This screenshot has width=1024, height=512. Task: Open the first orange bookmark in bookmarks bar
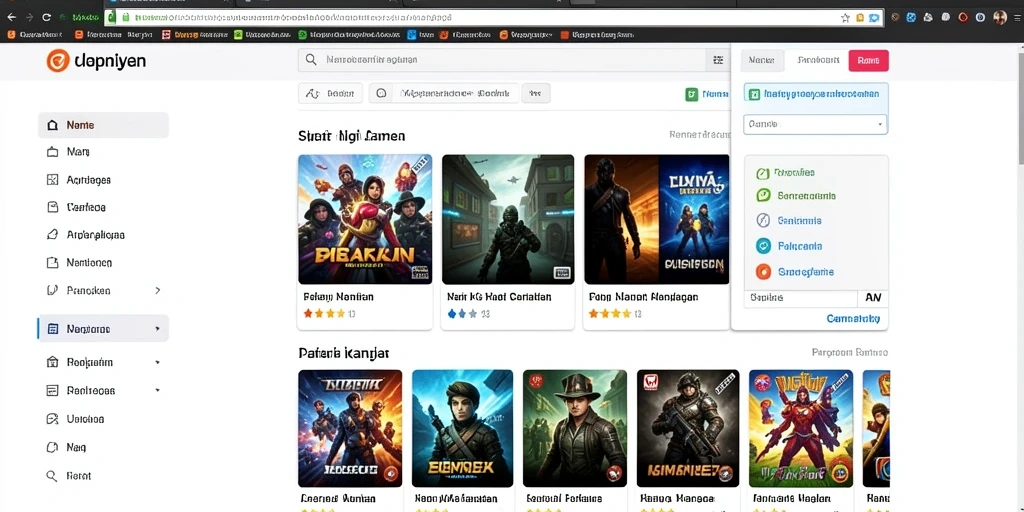[x=35, y=35]
